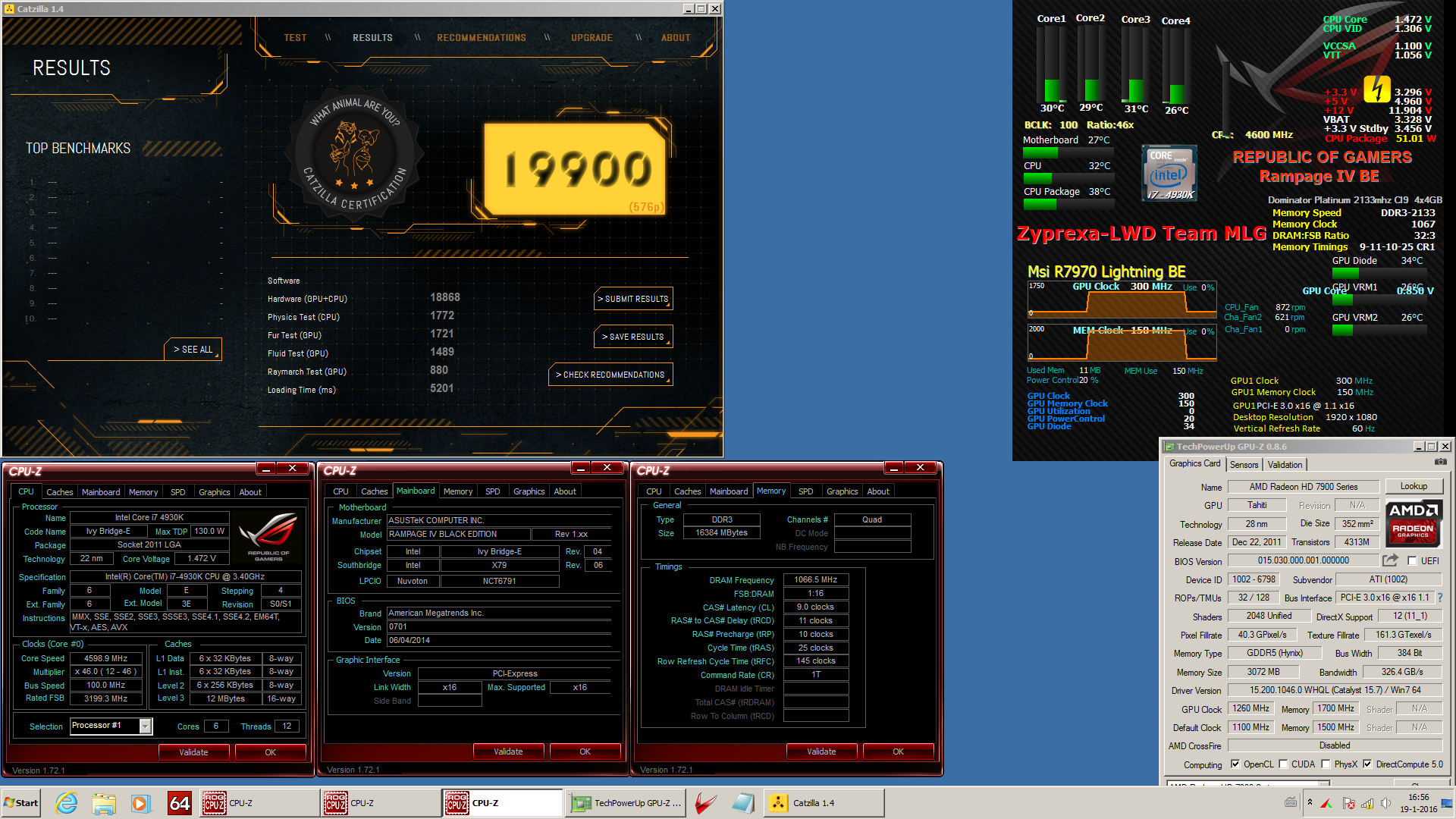This screenshot has height=819, width=1456.
Task: Toggle the OpenCL checkbox
Action: [x=1235, y=764]
